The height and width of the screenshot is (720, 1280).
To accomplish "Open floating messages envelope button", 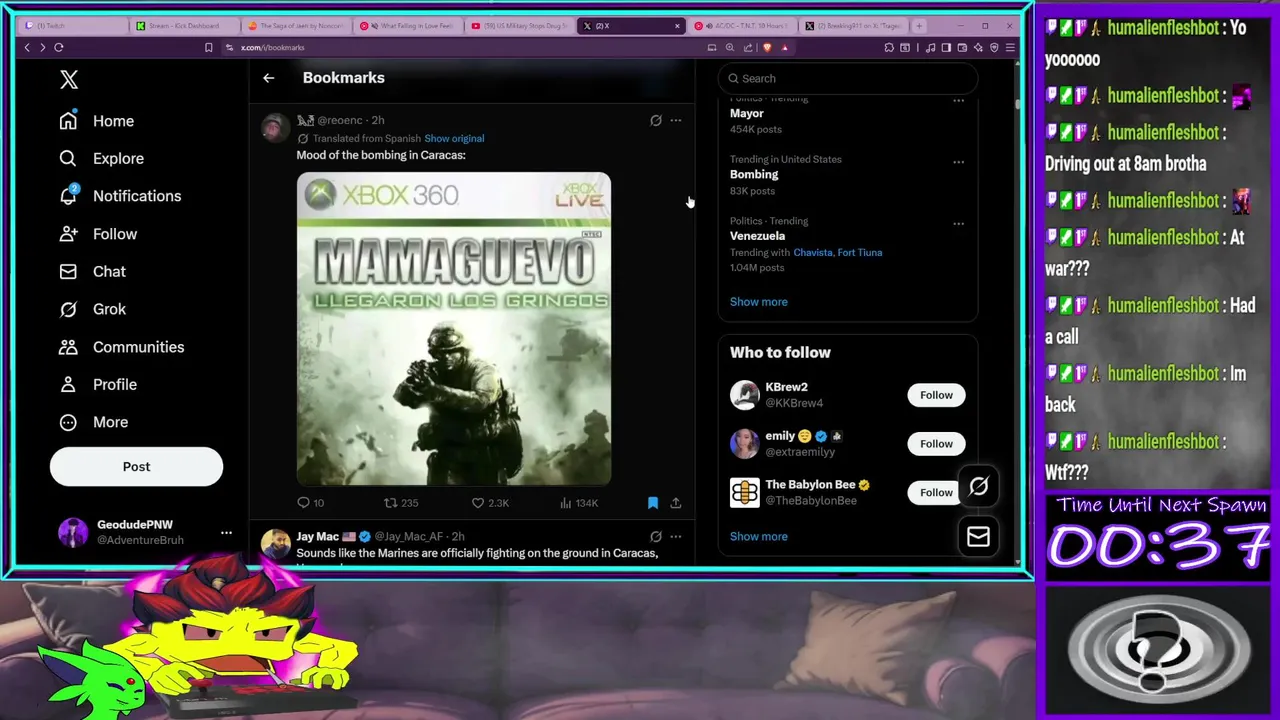I will (978, 537).
